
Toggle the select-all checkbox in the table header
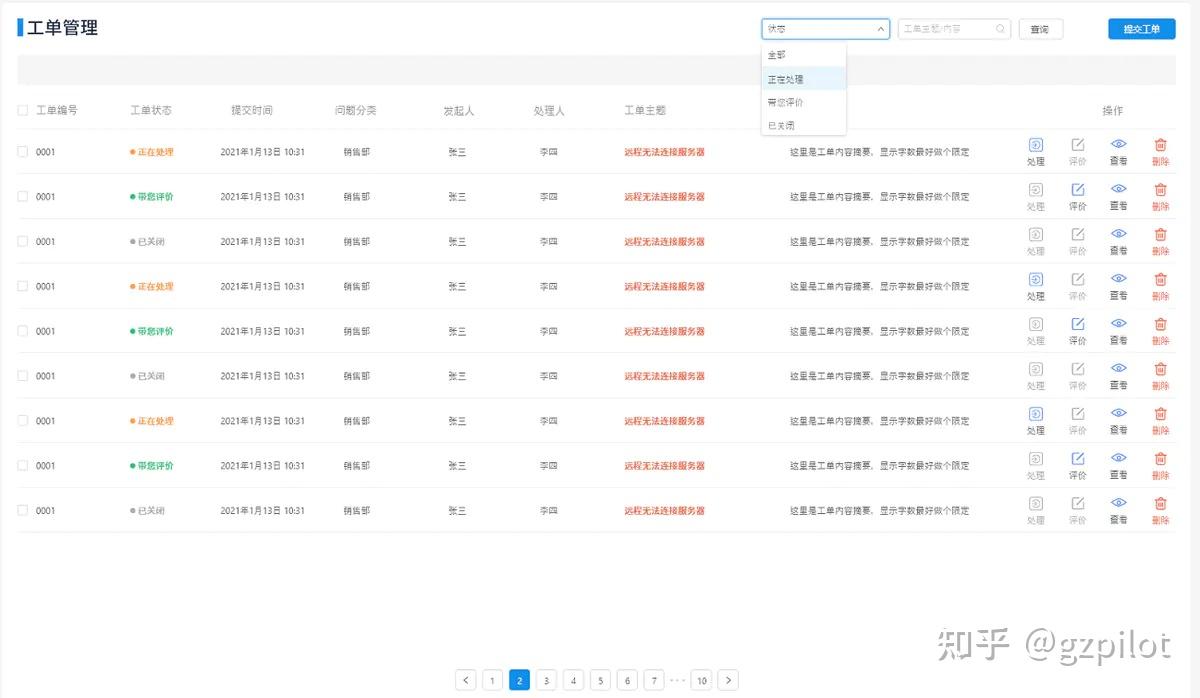click(x=23, y=111)
